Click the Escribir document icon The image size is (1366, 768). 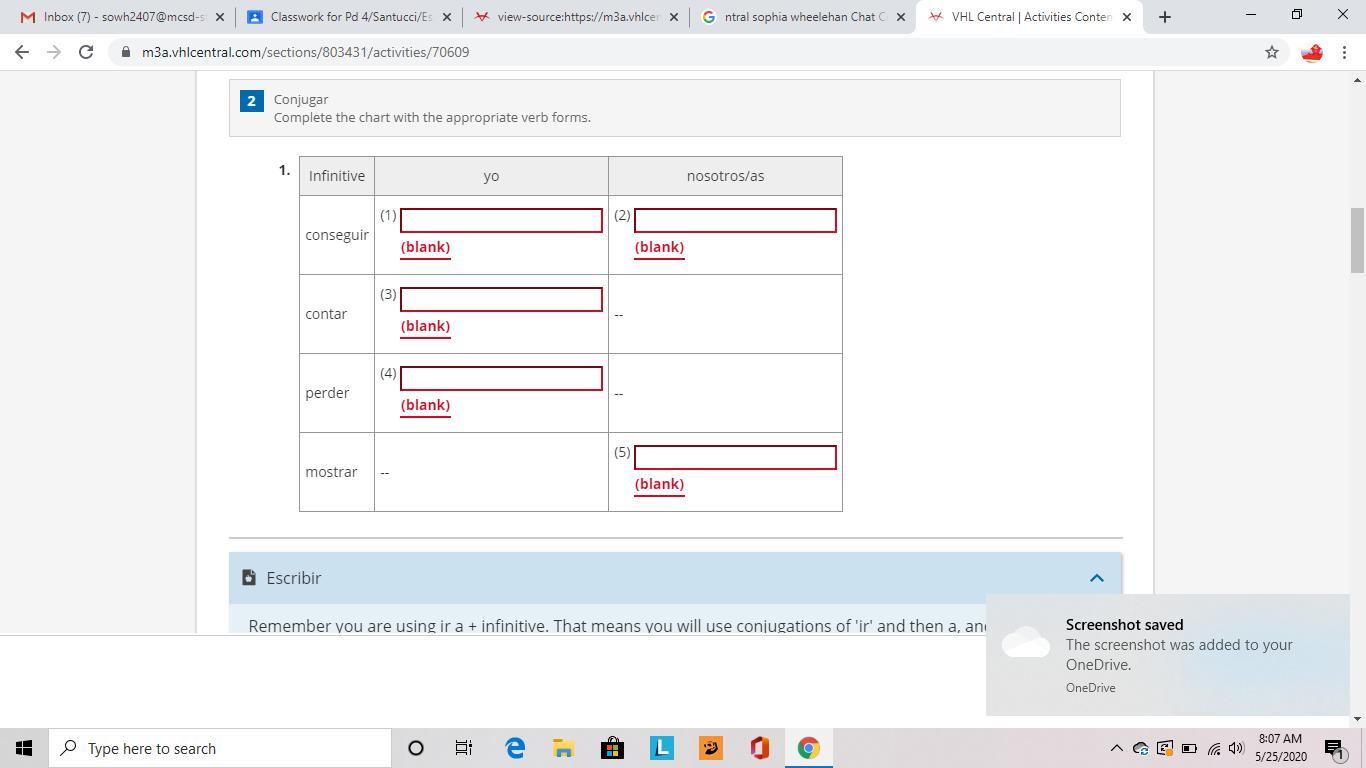pyautogui.click(x=249, y=578)
